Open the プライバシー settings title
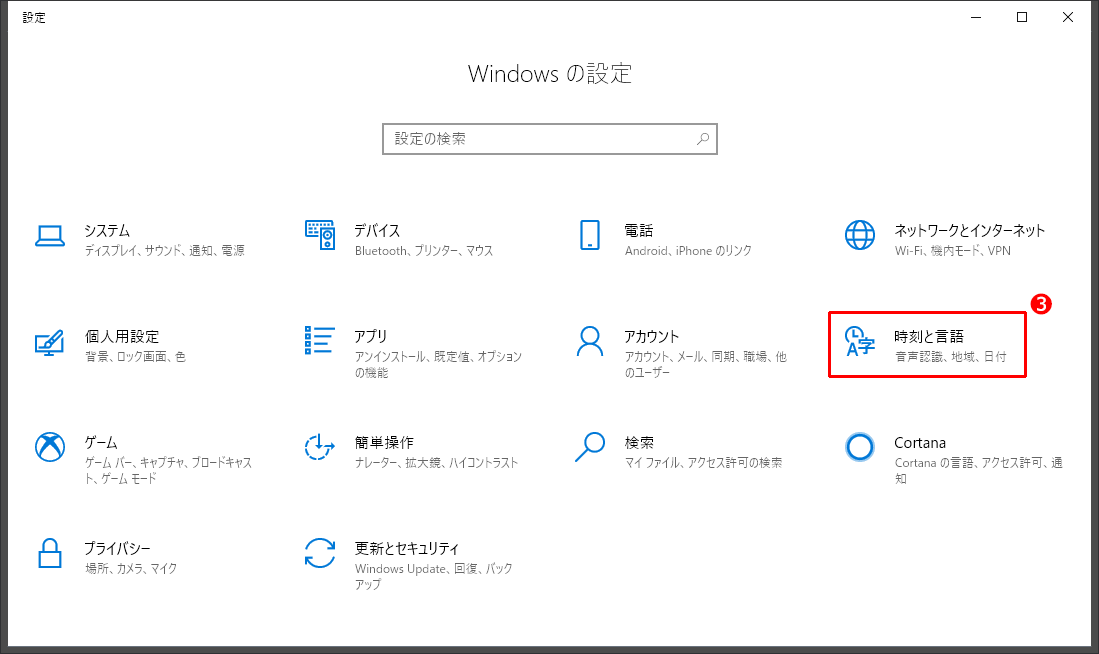The height and width of the screenshot is (654, 1099). 118,549
